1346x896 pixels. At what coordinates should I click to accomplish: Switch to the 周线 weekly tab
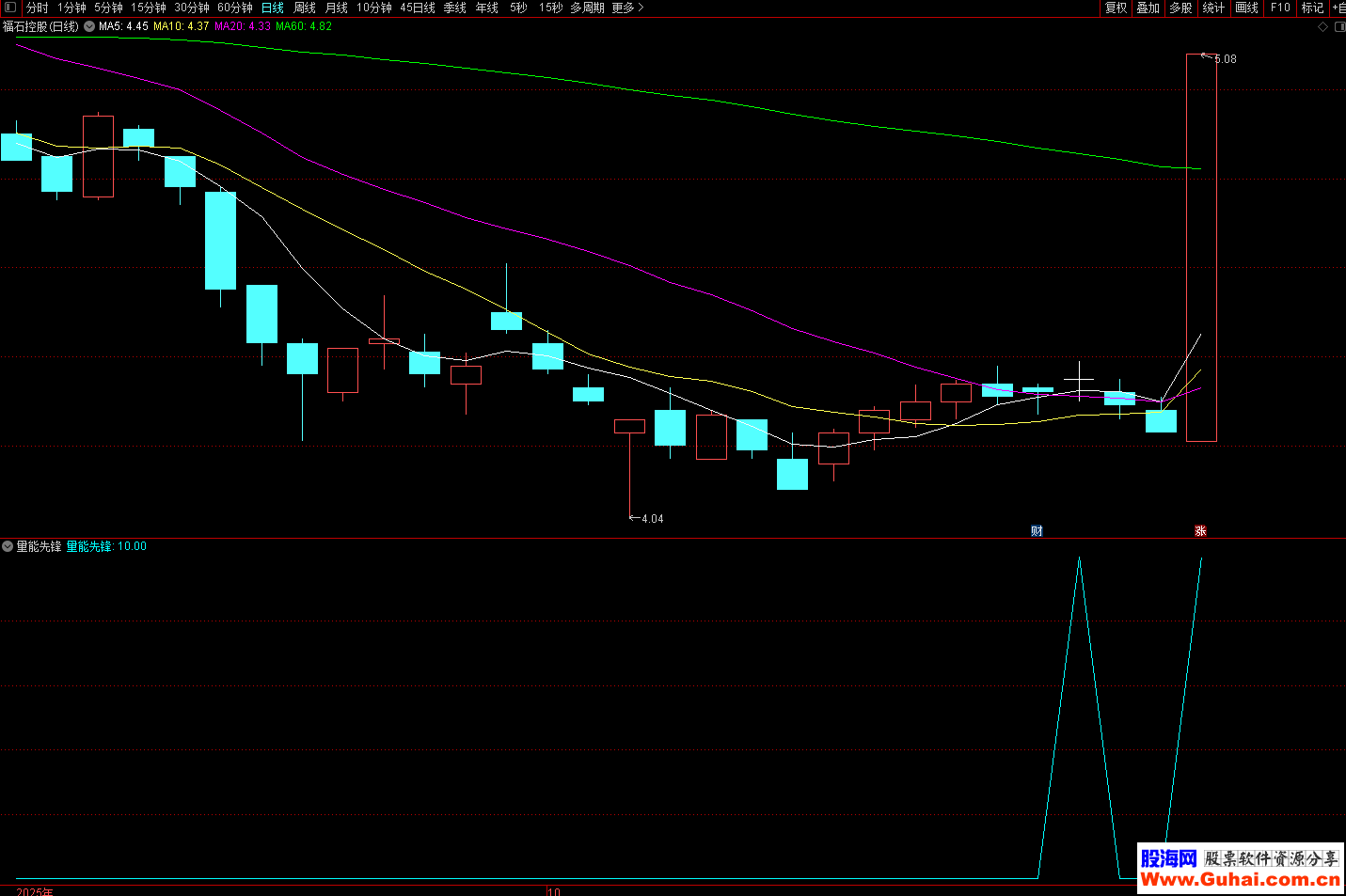[304, 8]
